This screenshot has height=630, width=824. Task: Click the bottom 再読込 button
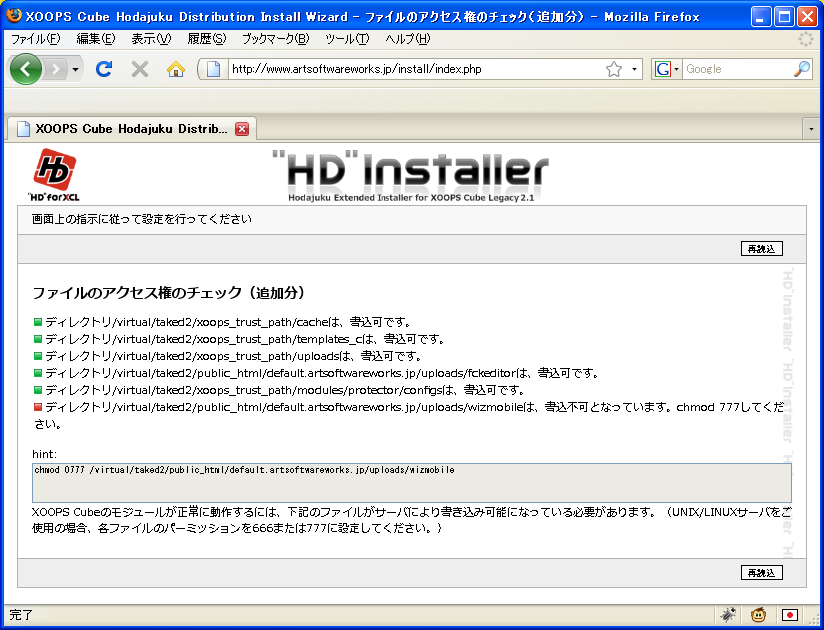761,572
